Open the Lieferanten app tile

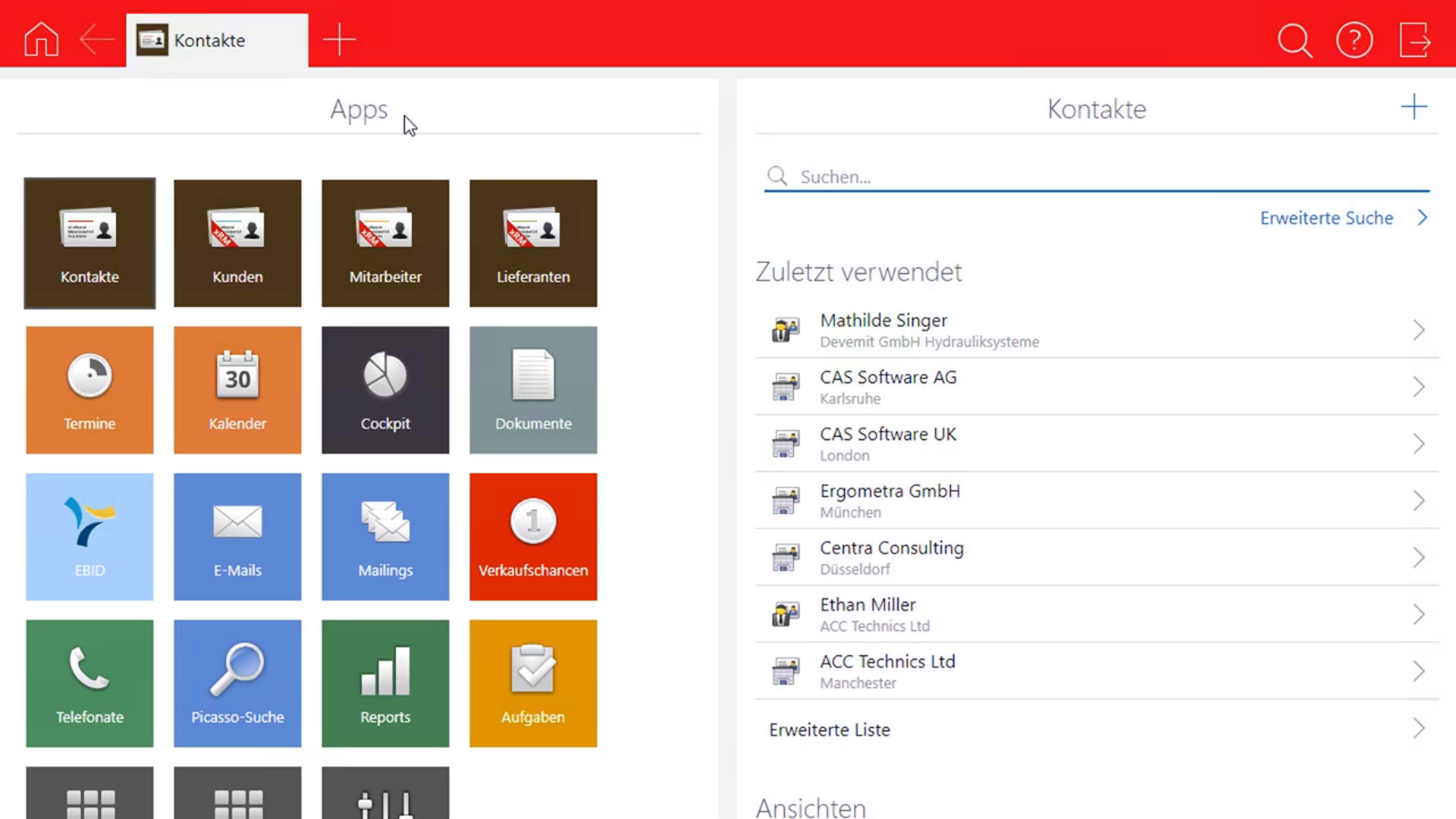point(533,243)
